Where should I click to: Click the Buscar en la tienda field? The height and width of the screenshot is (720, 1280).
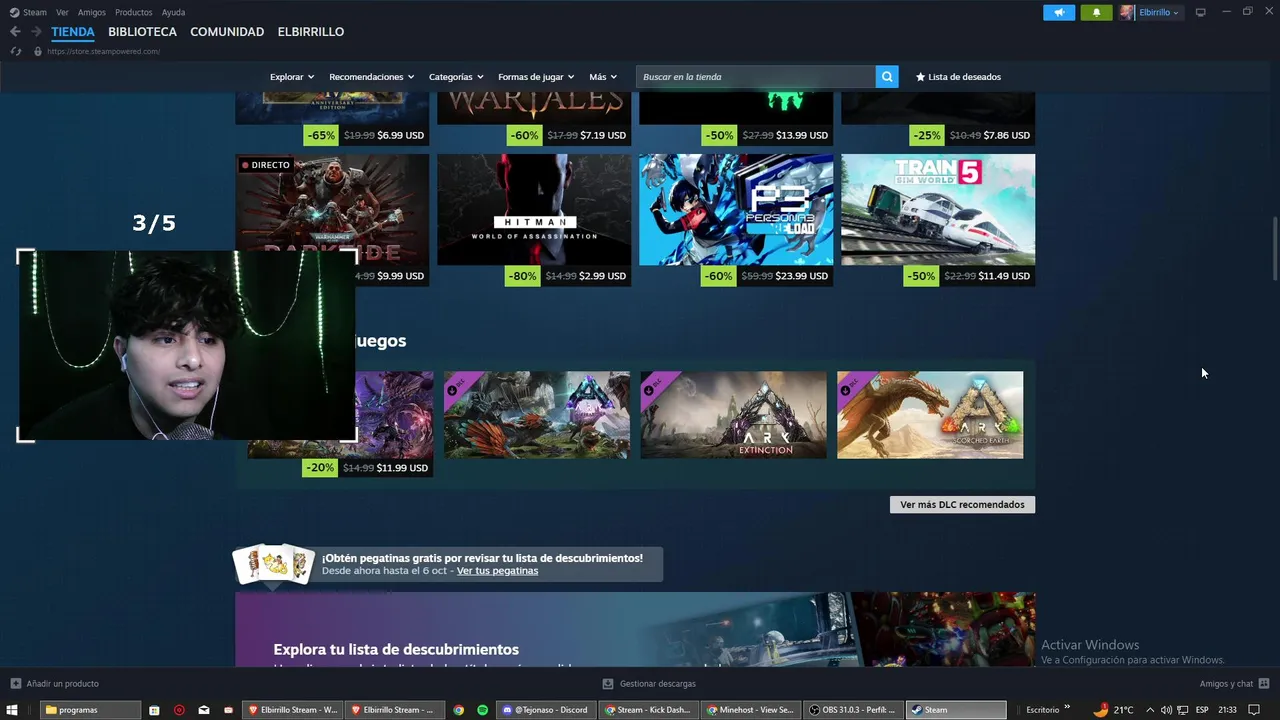click(x=755, y=77)
